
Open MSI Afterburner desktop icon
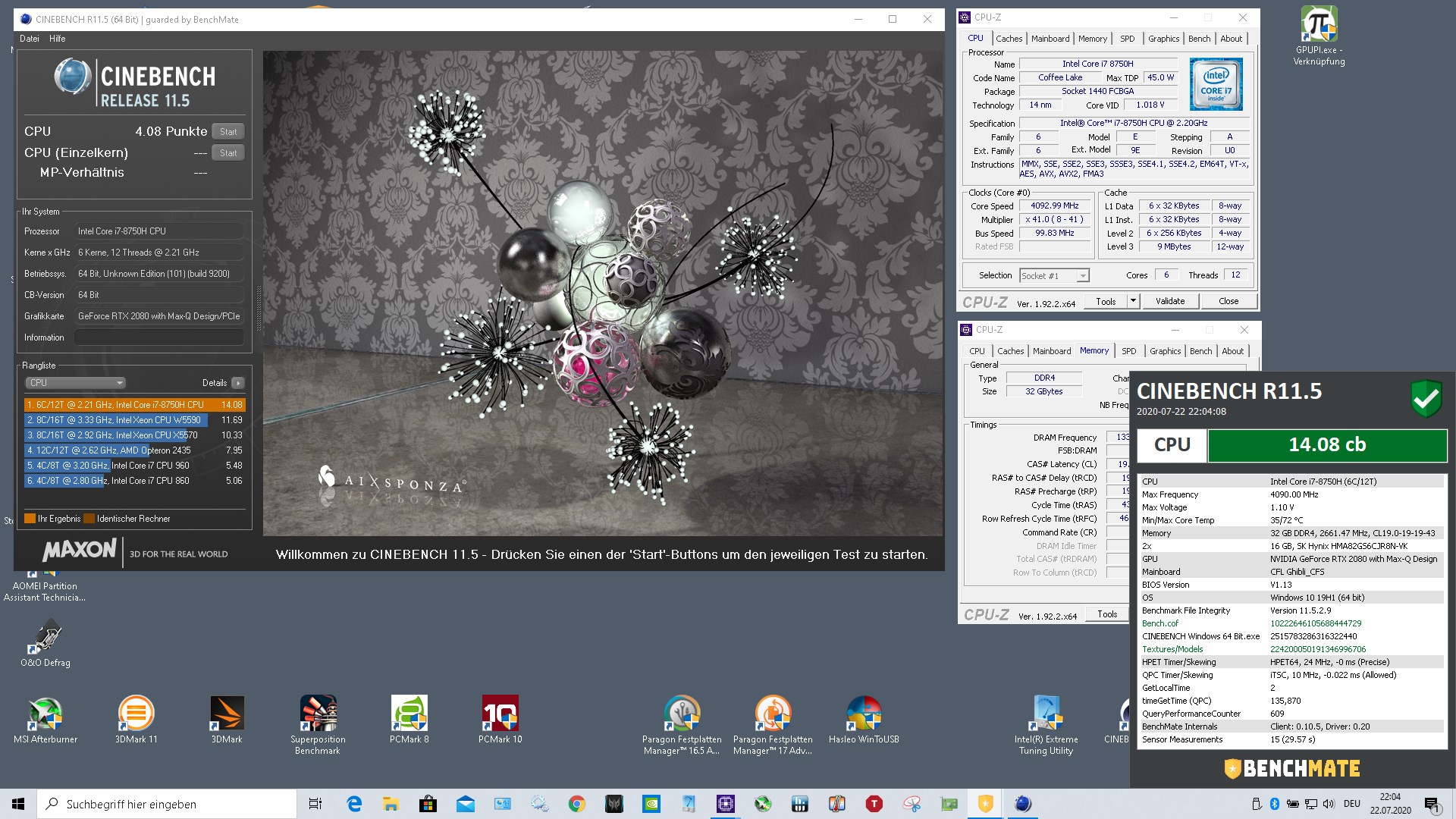(x=45, y=720)
